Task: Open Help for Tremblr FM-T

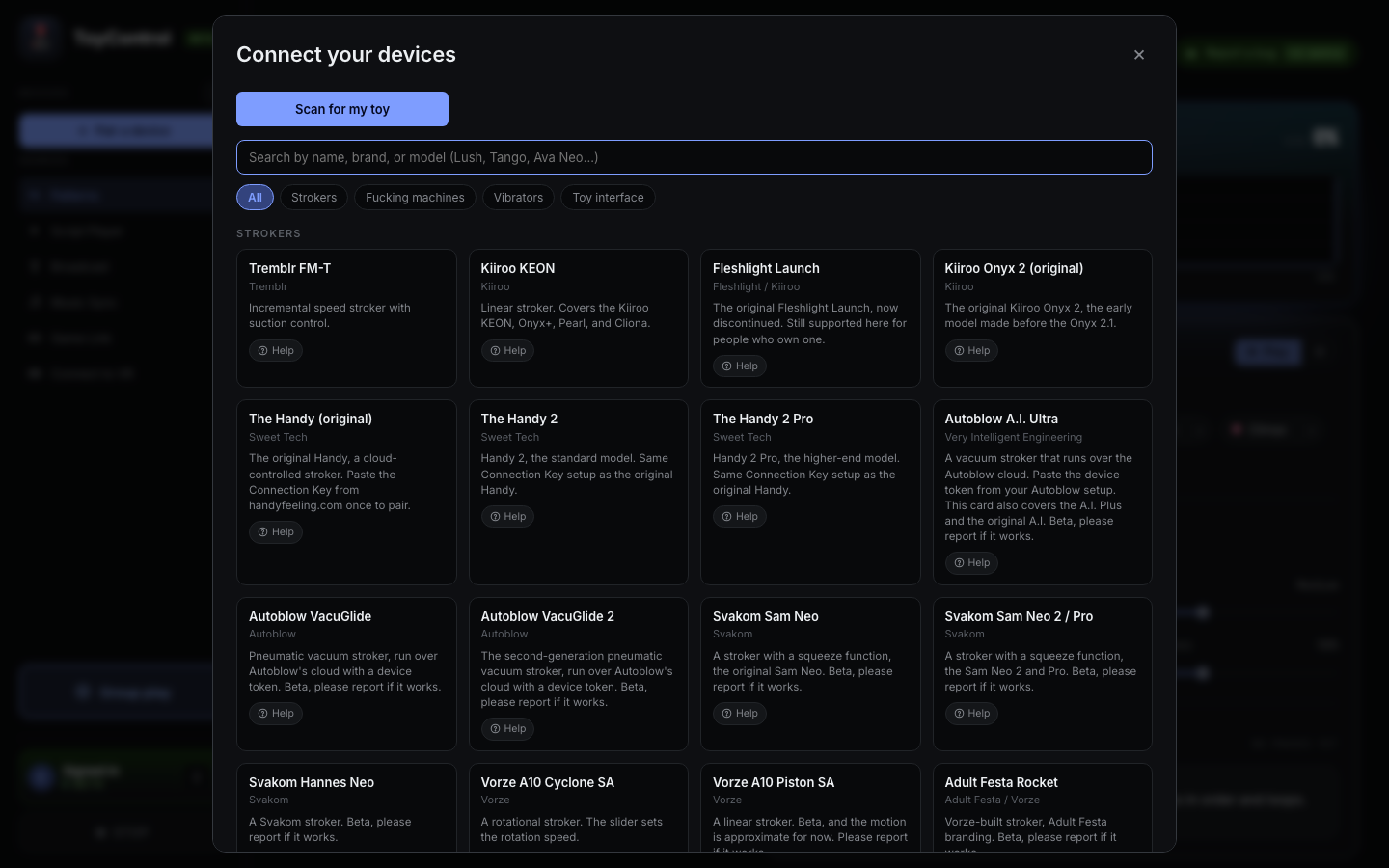Action: click(x=276, y=351)
